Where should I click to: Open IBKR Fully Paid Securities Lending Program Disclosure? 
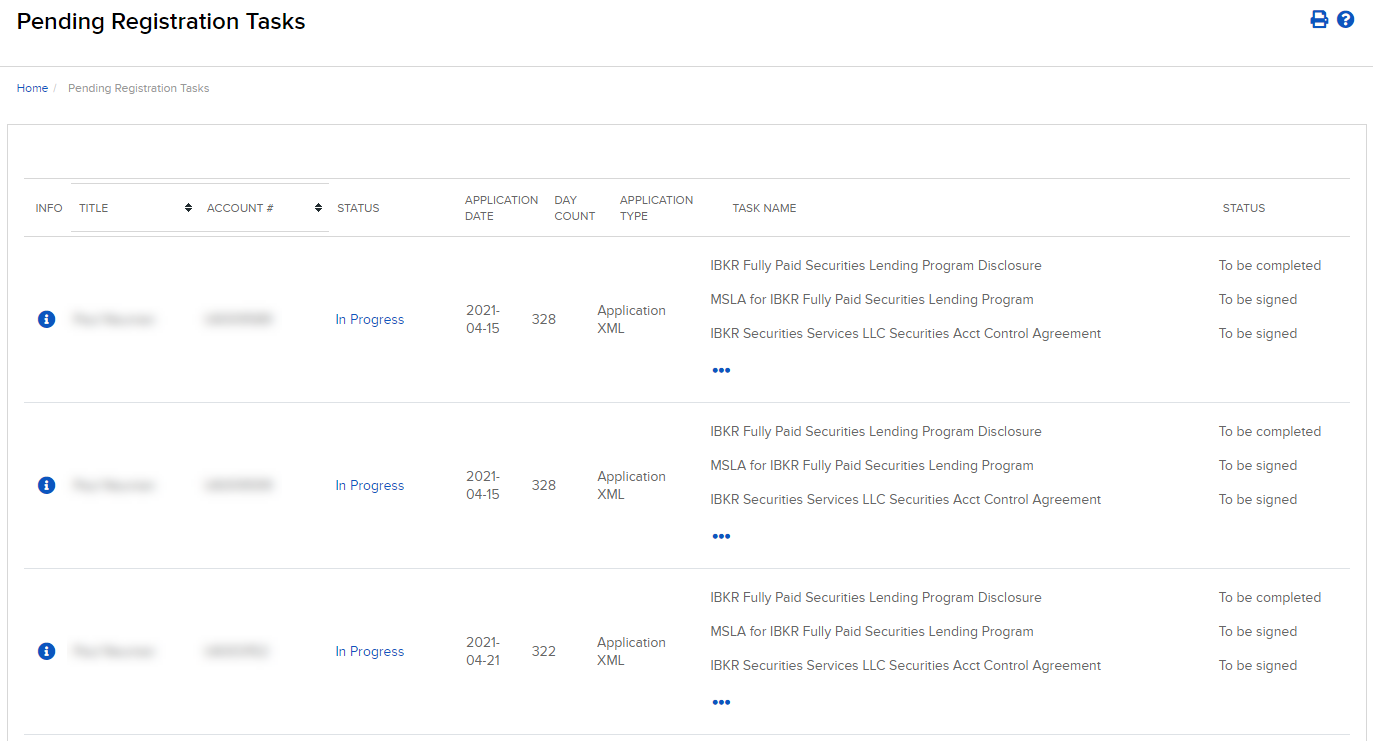pyautogui.click(x=875, y=265)
